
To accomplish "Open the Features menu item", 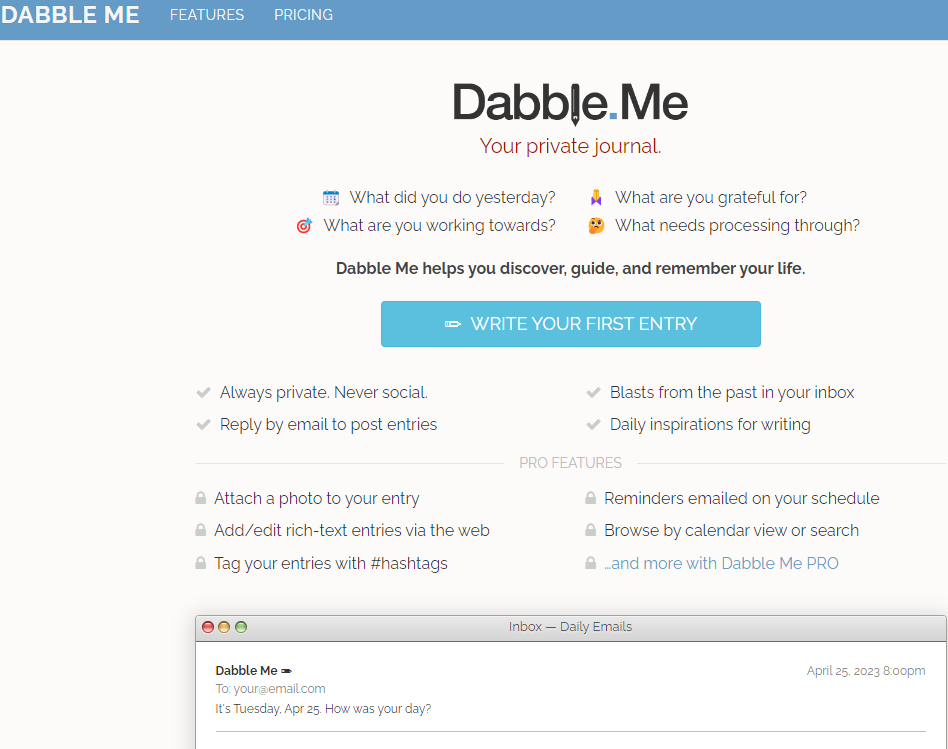I will [x=207, y=15].
